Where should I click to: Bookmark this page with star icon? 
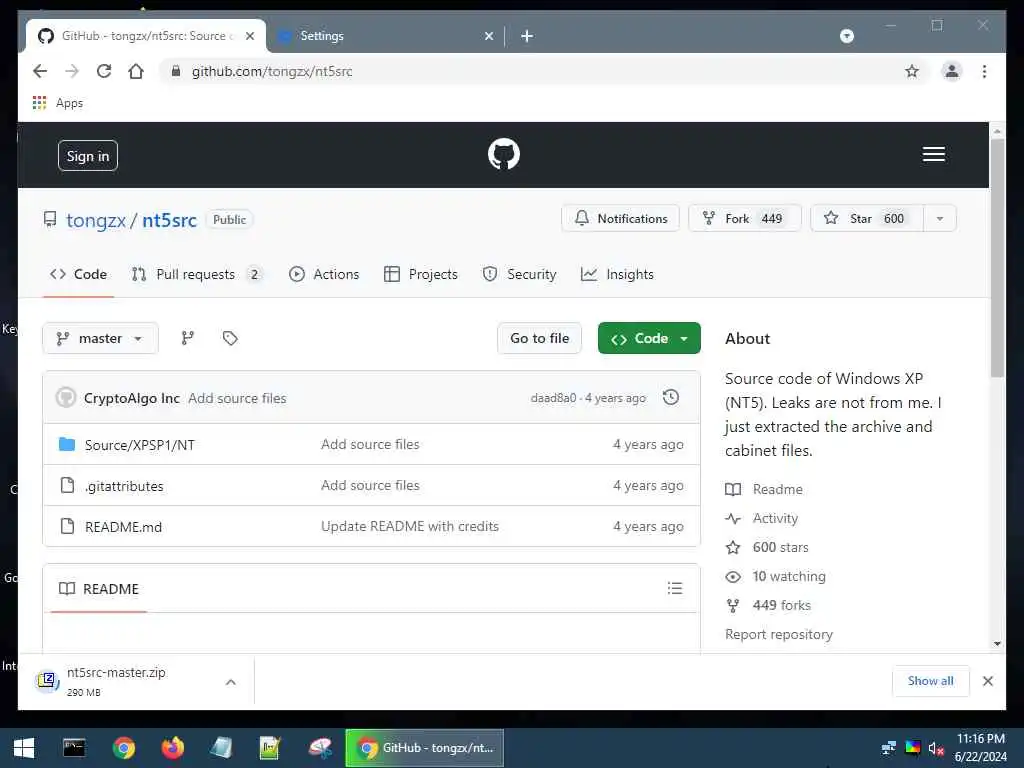tap(912, 71)
